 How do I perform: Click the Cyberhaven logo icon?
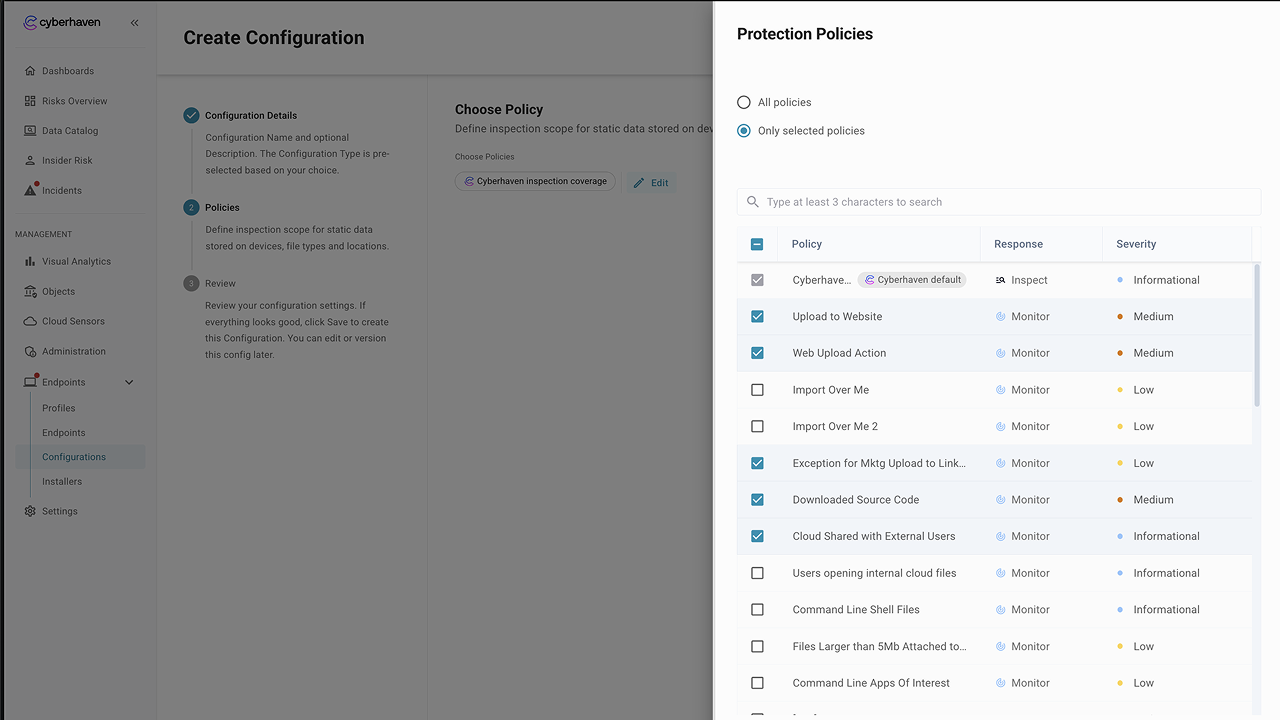pos(31,22)
